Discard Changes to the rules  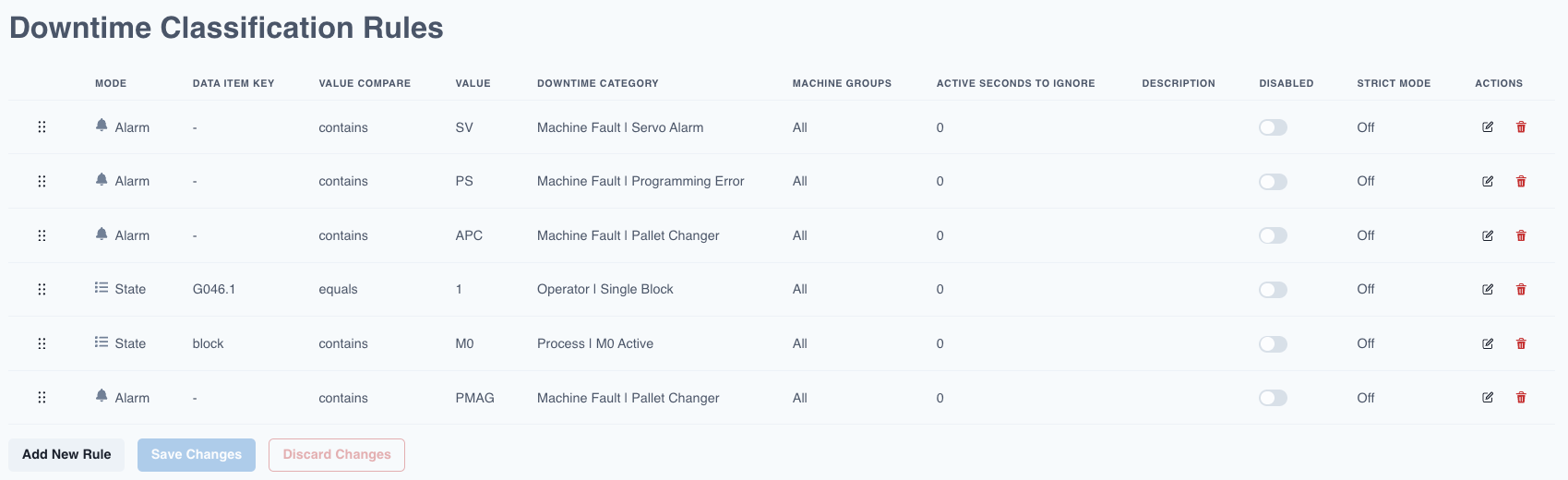(337, 454)
